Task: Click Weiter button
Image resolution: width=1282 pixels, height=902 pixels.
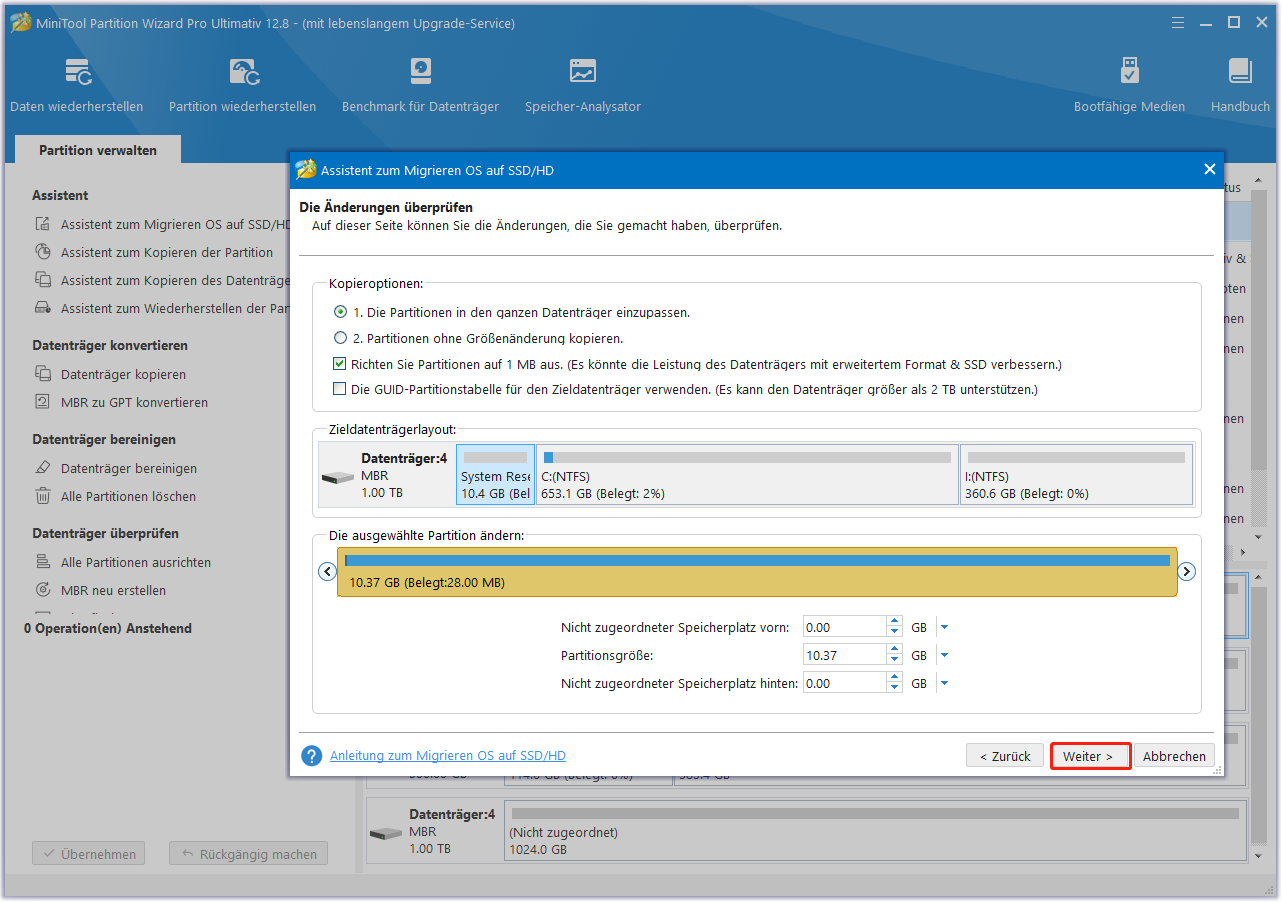Action: pos(1090,756)
